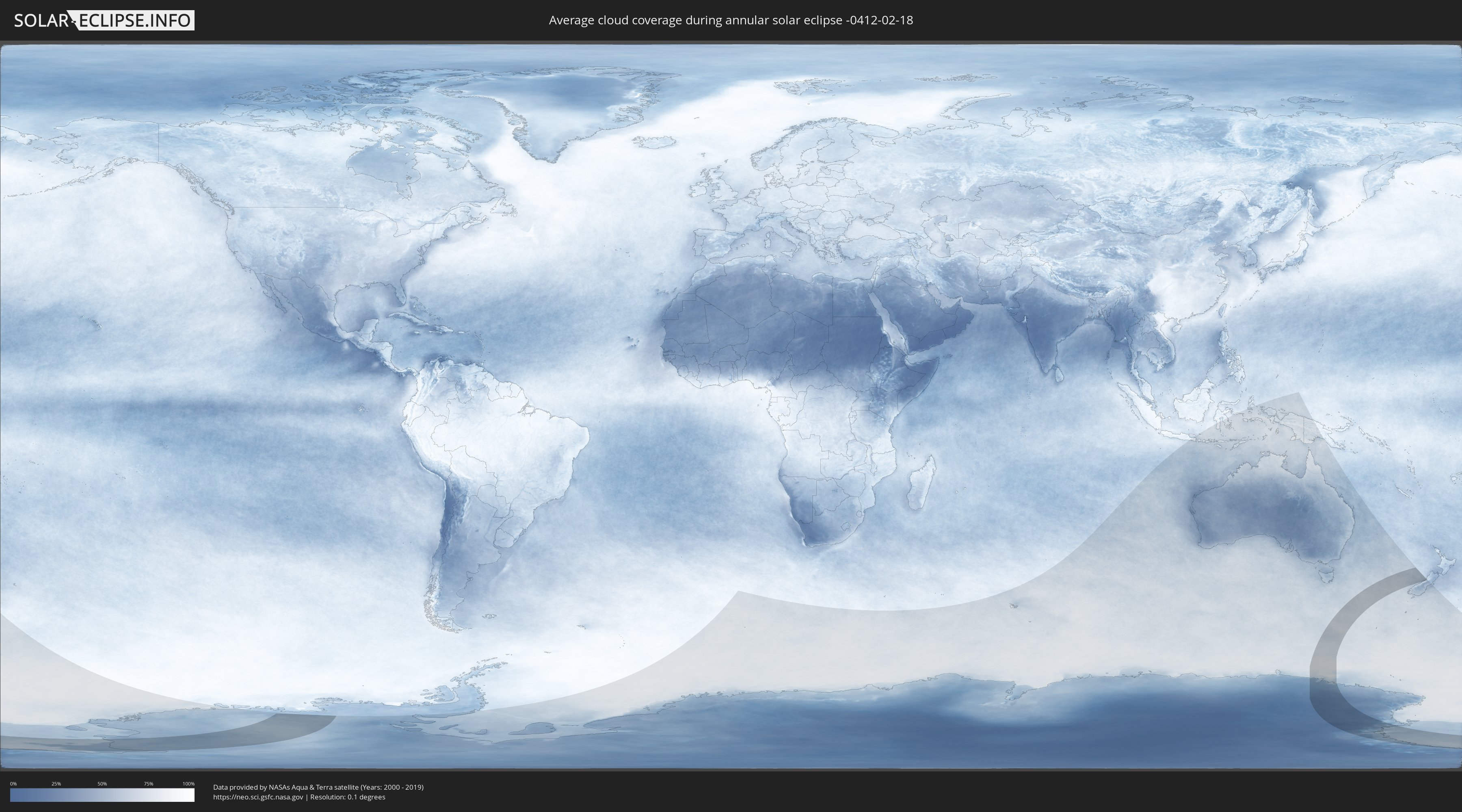Click the '0%' legend label
Viewport: 1462px width, 812px height.
pos(13,784)
